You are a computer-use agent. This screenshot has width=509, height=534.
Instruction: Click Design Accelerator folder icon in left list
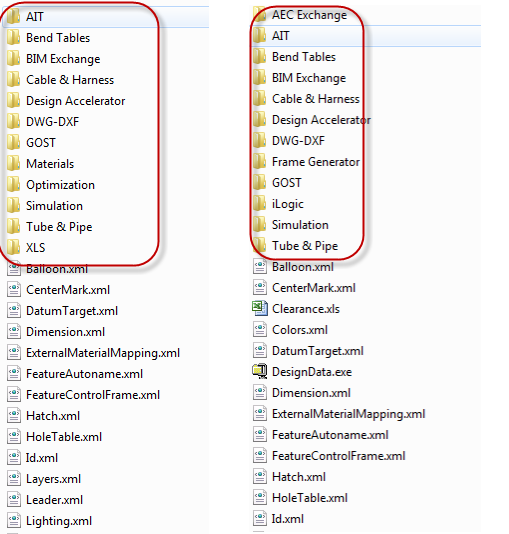click(x=14, y=100)
